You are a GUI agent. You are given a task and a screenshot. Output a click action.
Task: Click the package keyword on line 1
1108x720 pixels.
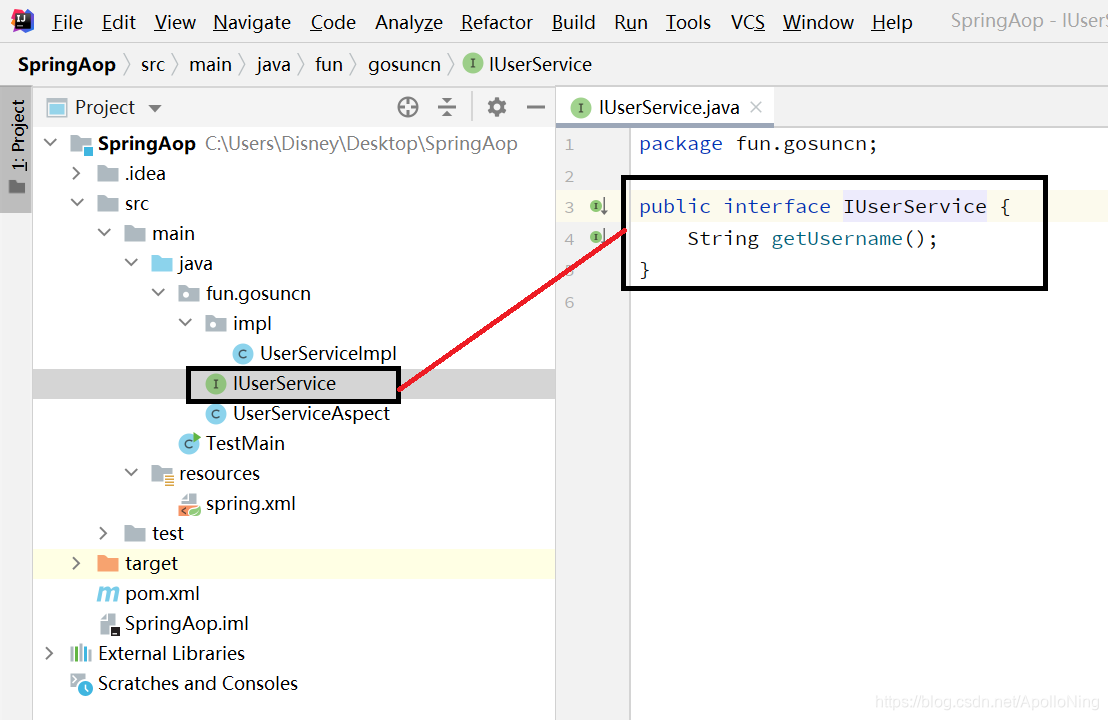(680, 144)
